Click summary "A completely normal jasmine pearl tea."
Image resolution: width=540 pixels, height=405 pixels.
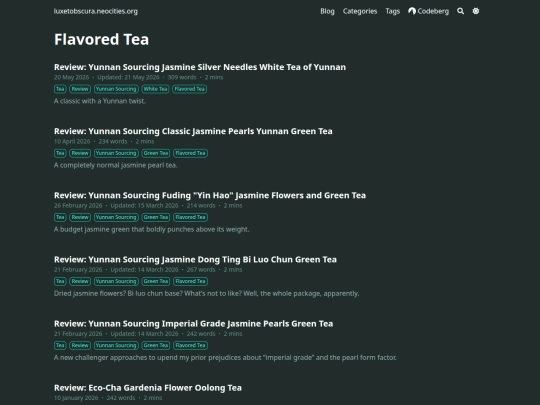coord(116,165)
